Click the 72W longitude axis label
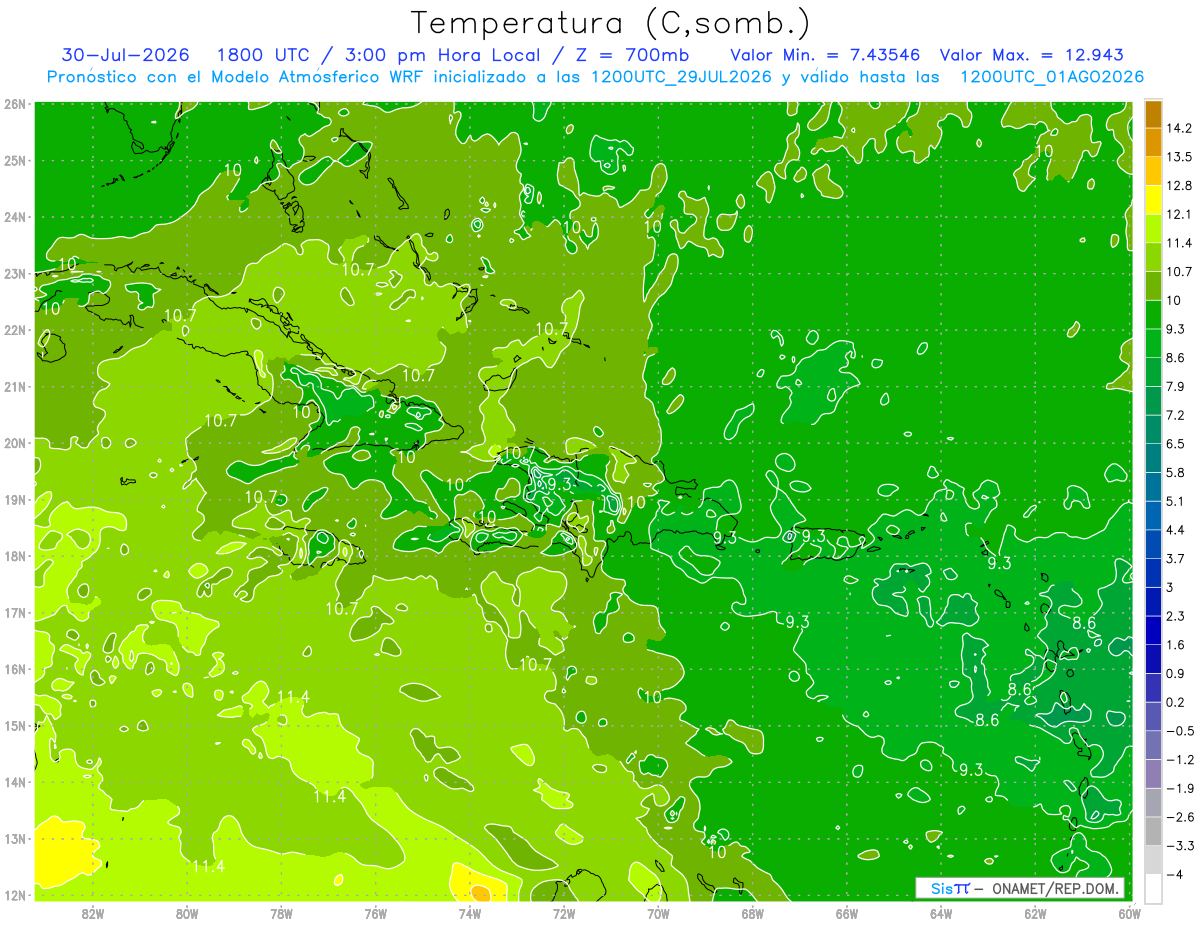1200x927 pixels. tap(564, 914)
